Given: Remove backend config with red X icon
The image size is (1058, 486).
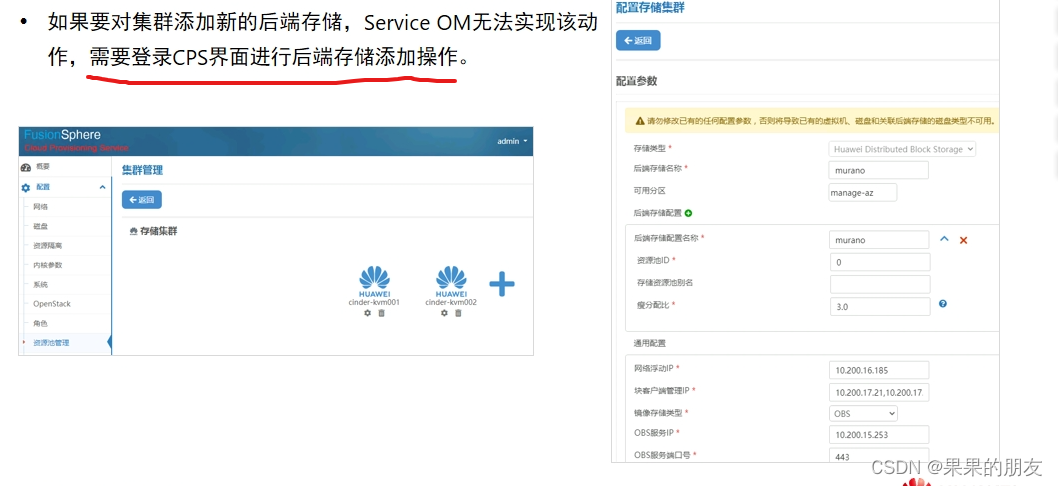Looking at the screenshot, I should [964, 240].
